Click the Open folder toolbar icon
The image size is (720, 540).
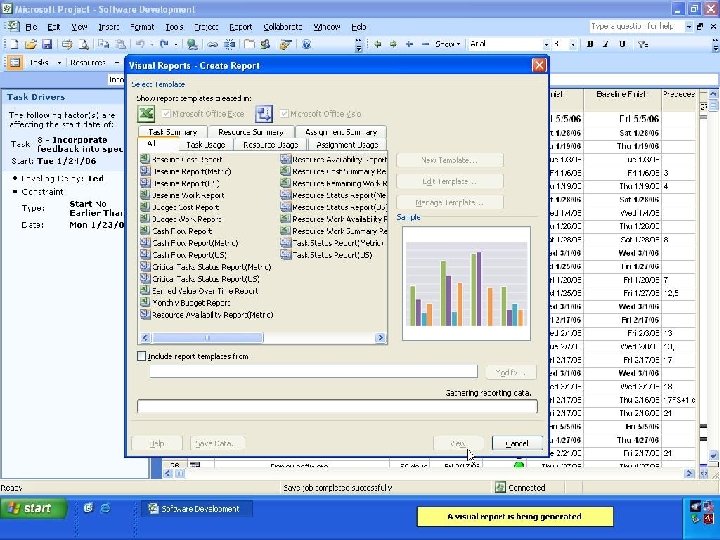[31, 44]
